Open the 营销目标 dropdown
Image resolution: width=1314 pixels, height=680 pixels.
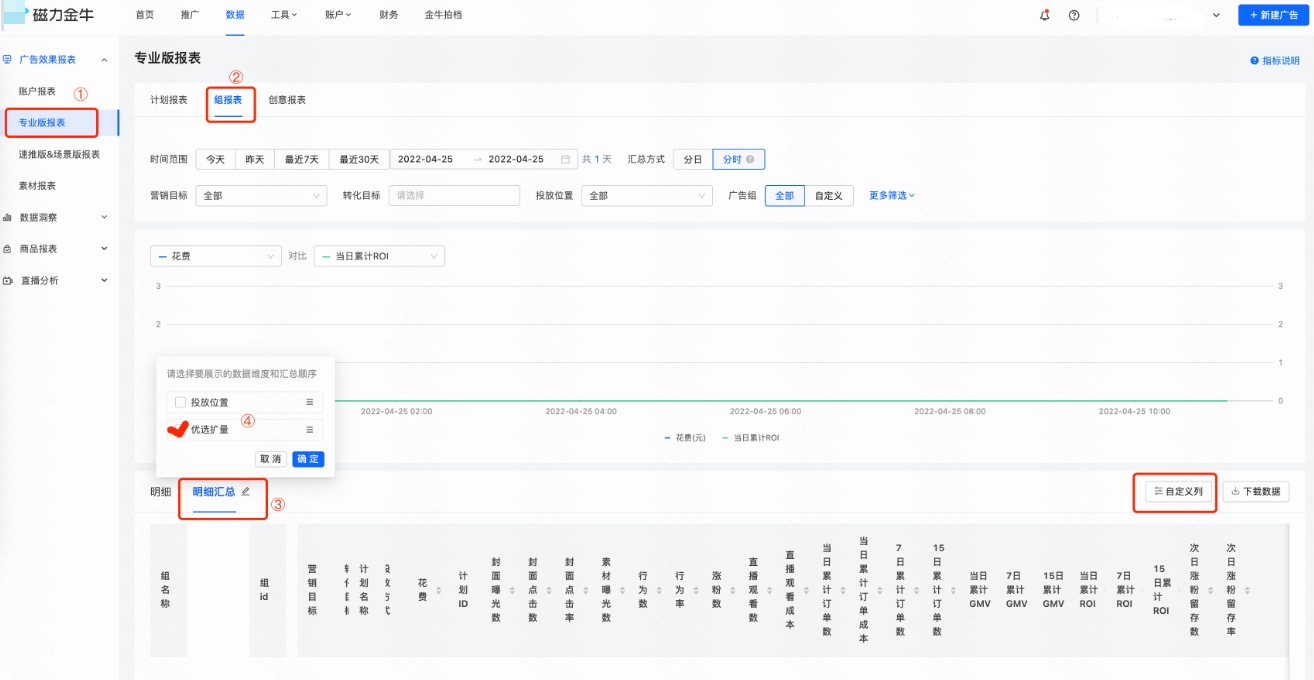[261, 196]
